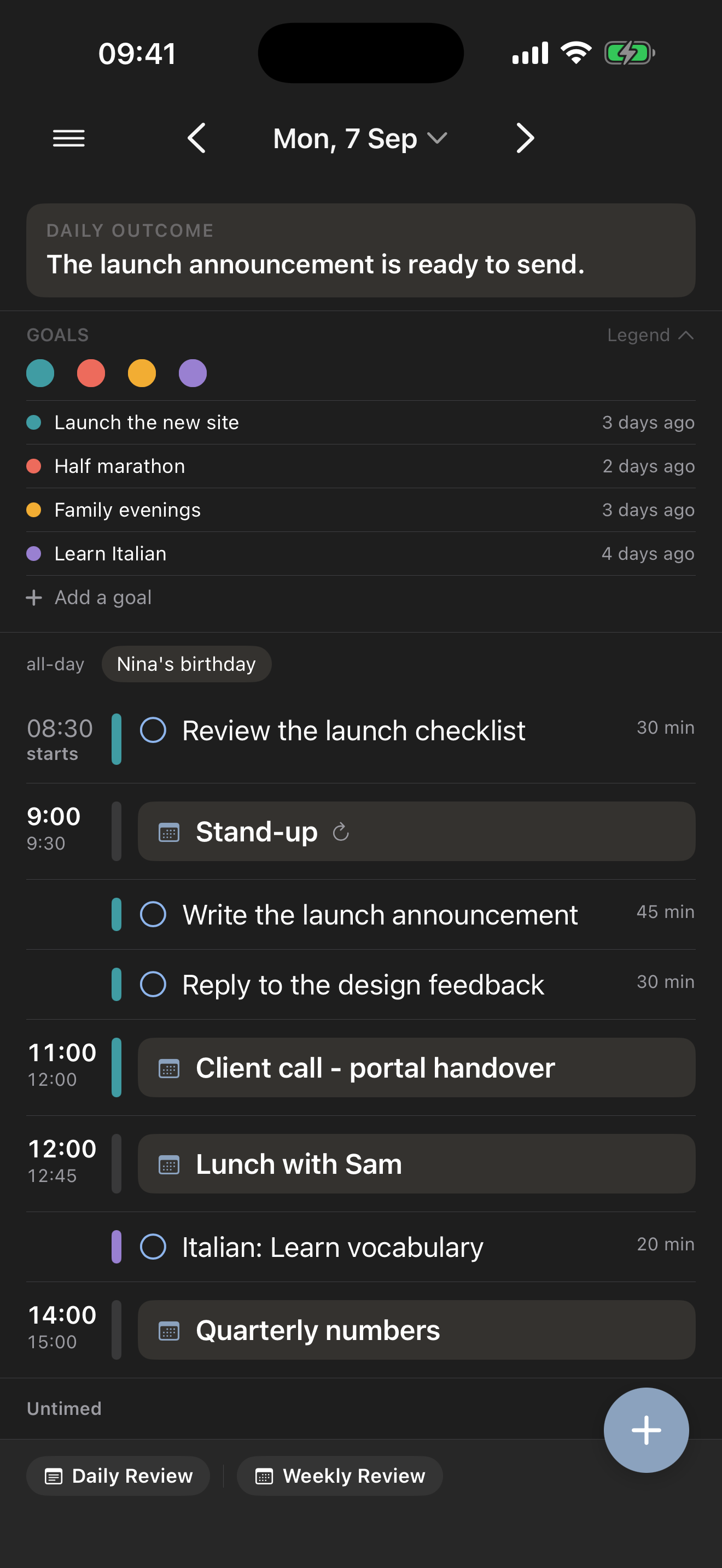
Task: Click the plus icon beside Add a goal
Action: point(34,597)
